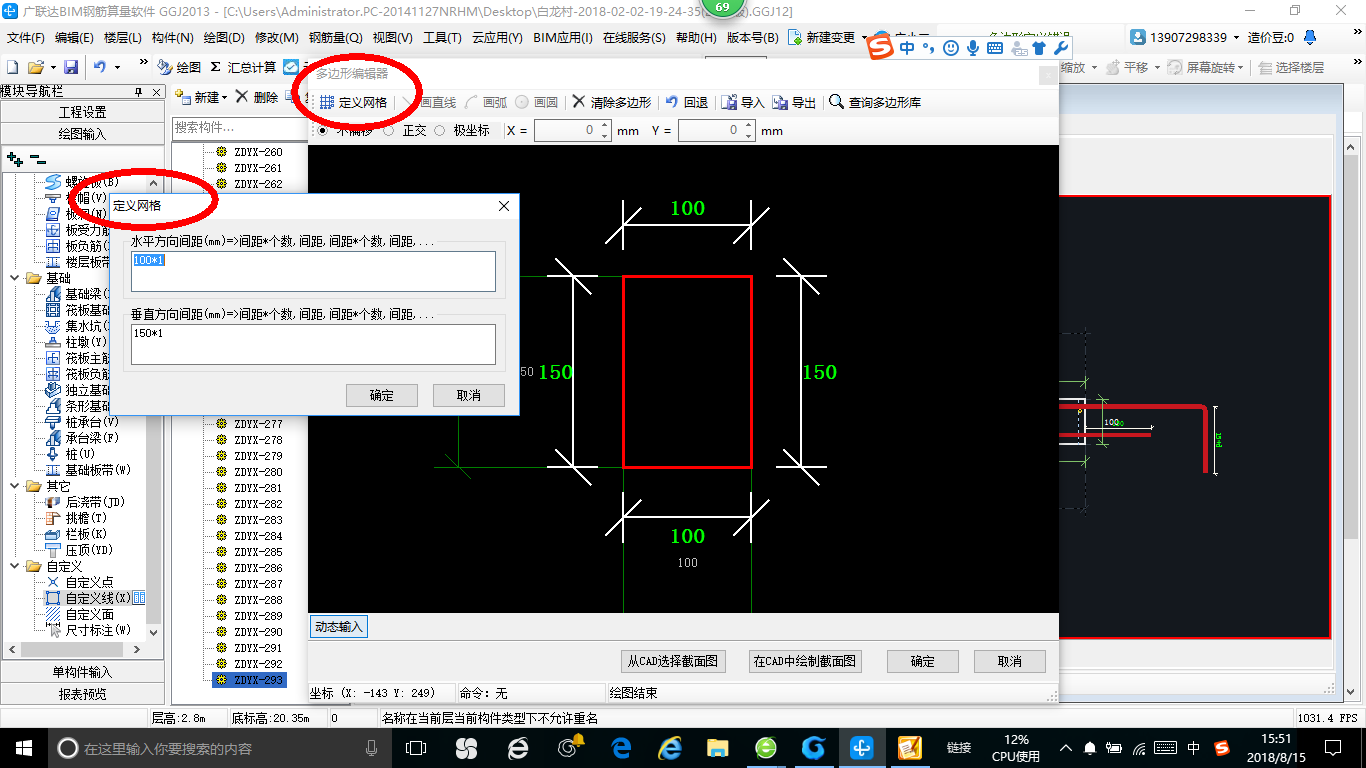Screen dimensions: 1366x768
Task: Collapse the 其它 tree folder
Action: click(15, 486)
